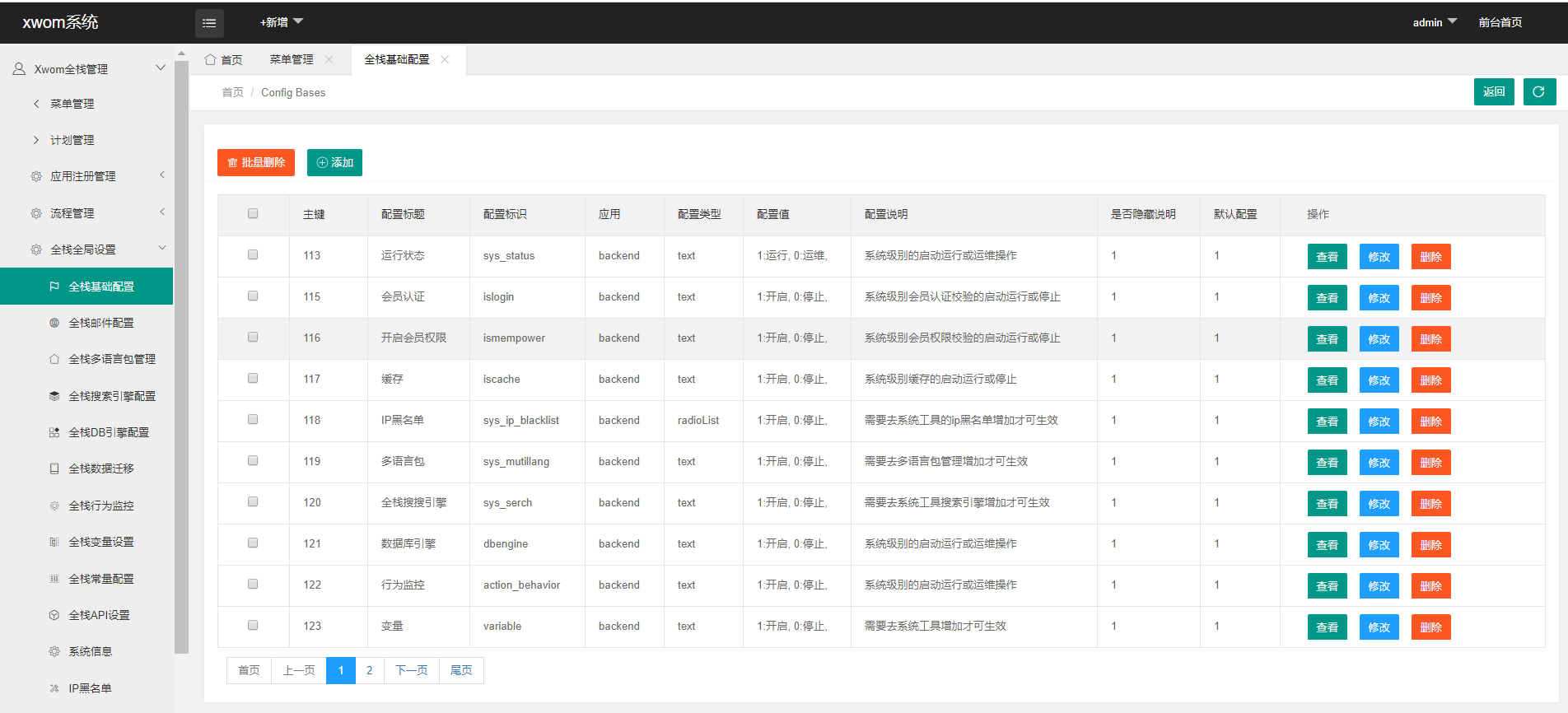1568x713 pixels.
Task: Click the refresh icon button
Action: (x=1539, y=91)
